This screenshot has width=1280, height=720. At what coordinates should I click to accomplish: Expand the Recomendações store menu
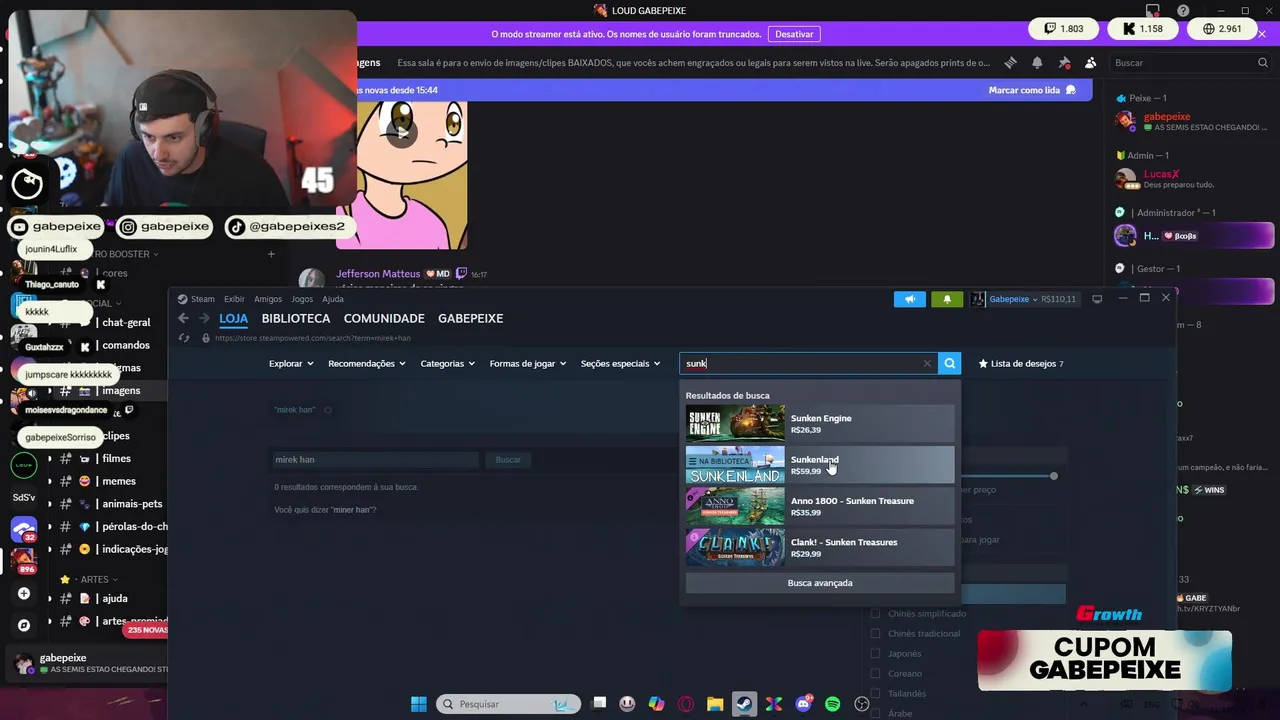[x=366, y=364]
